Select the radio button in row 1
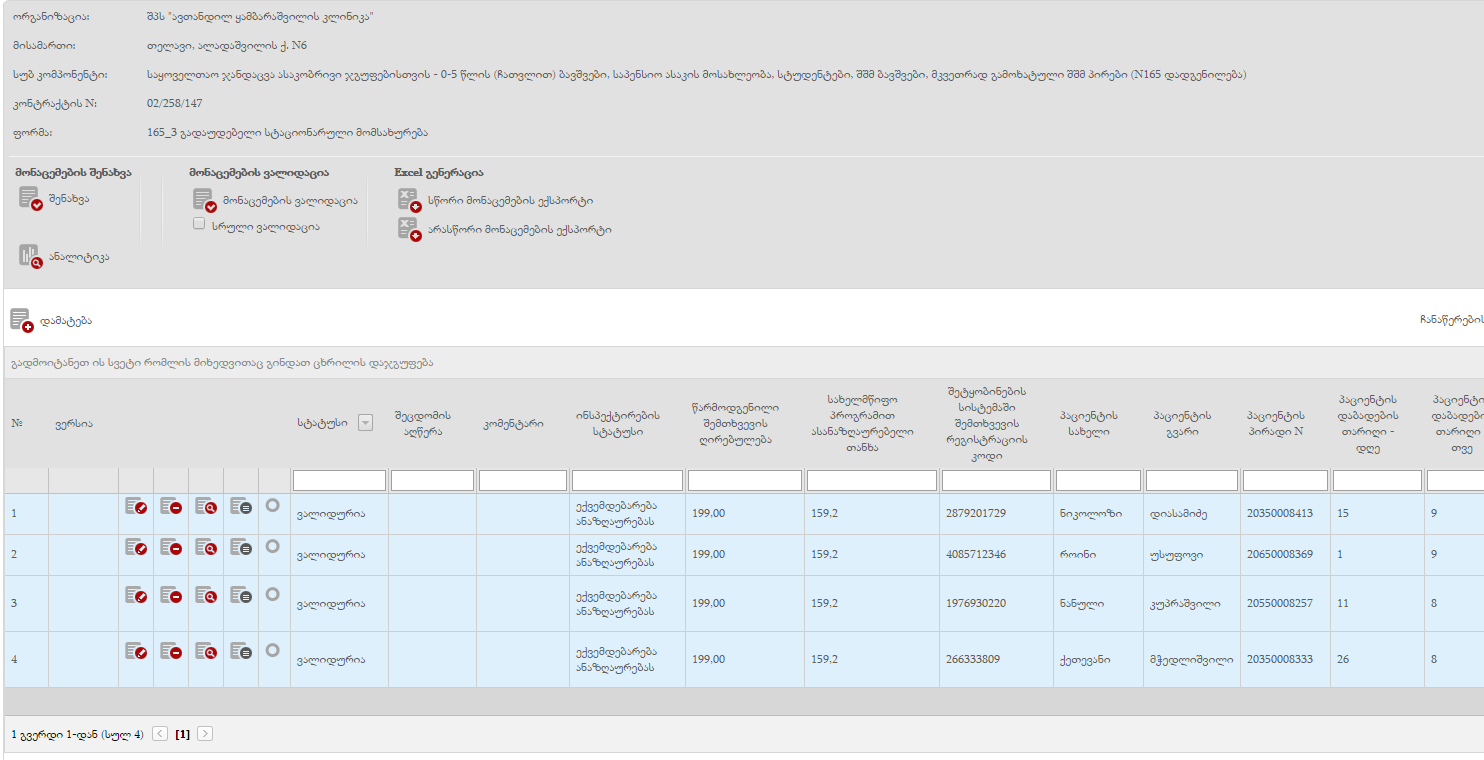 [x=272, y=506]
